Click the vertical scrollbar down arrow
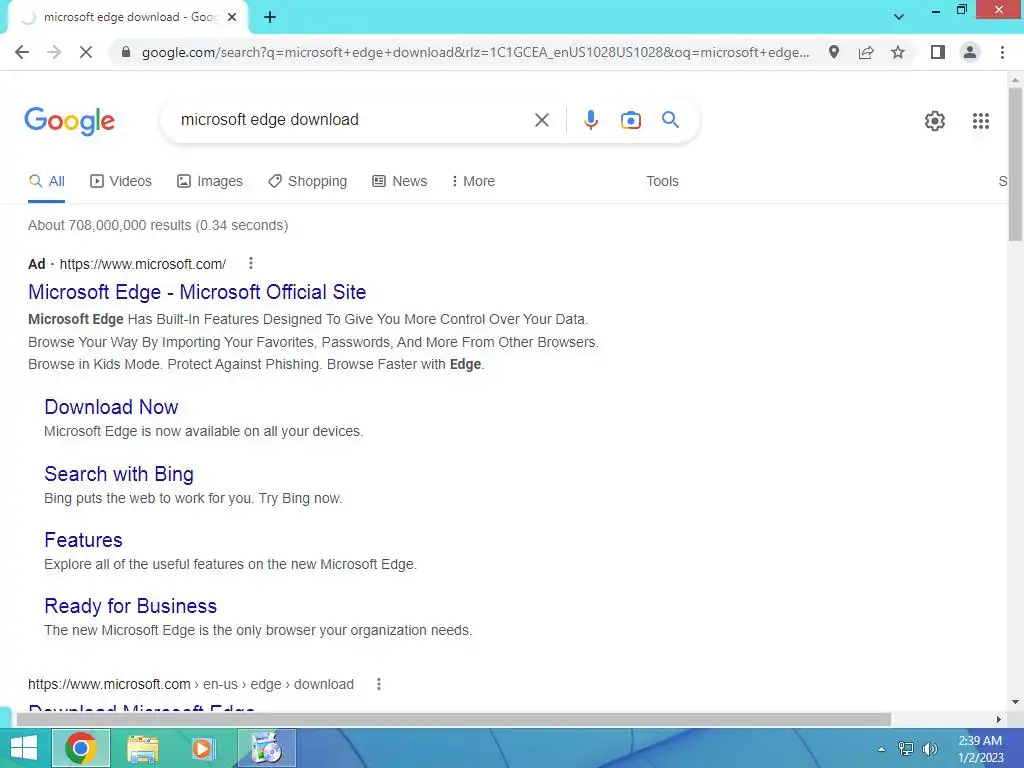This screenshot has height=768, width=1024. [x=1015, y=703]
